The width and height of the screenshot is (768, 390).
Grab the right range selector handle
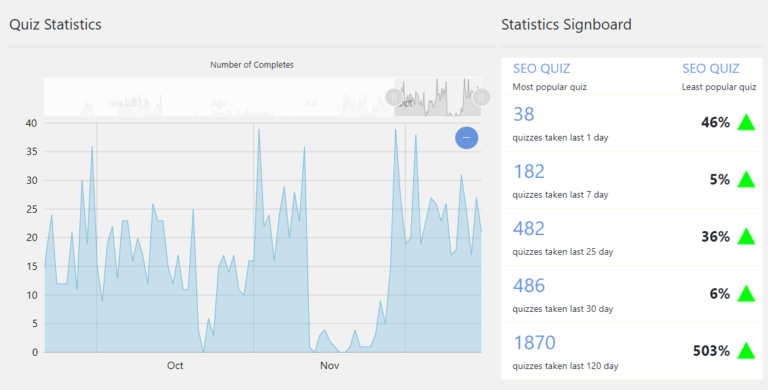coord(481,97)
